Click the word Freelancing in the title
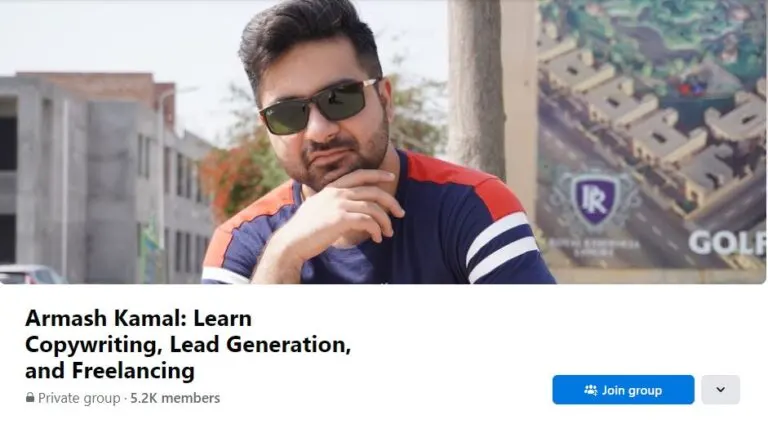This screenshot has width=768, height=424. (x=133, y=371)
